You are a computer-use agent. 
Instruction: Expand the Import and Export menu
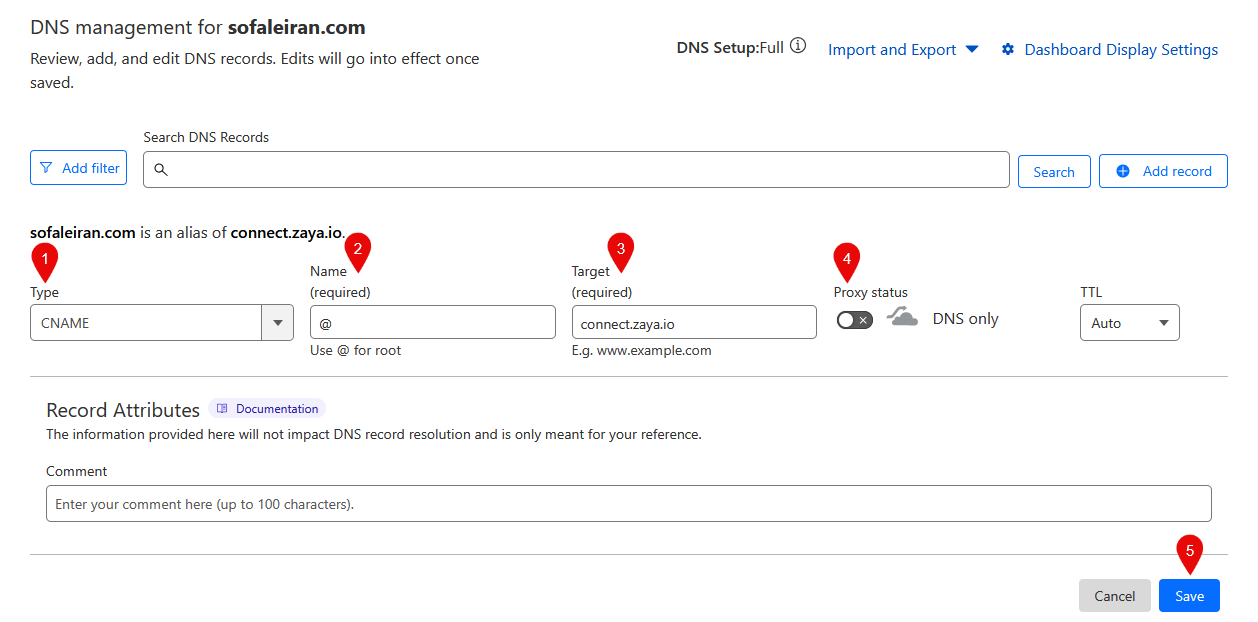pos(902,49)
